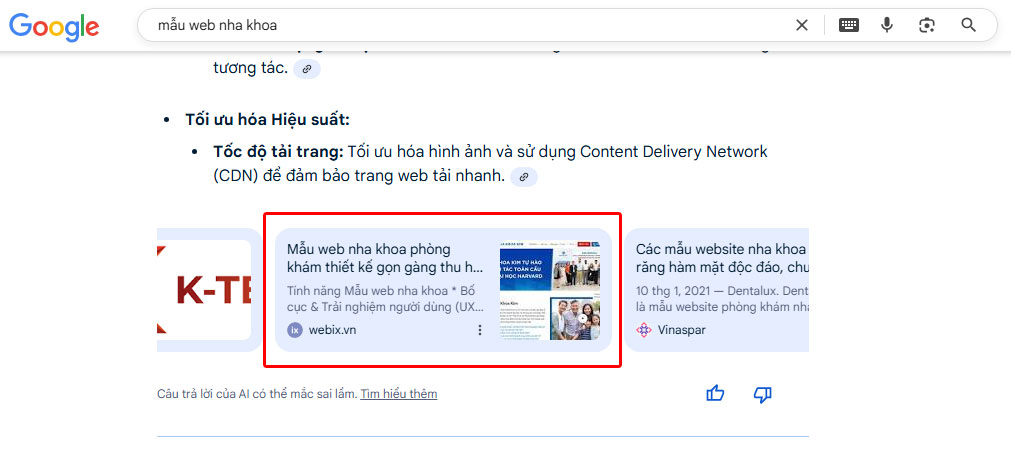1011x460 pixels.
Task: Open 'Tìm hiểu thêm' link
Action: tap(398, 394)
